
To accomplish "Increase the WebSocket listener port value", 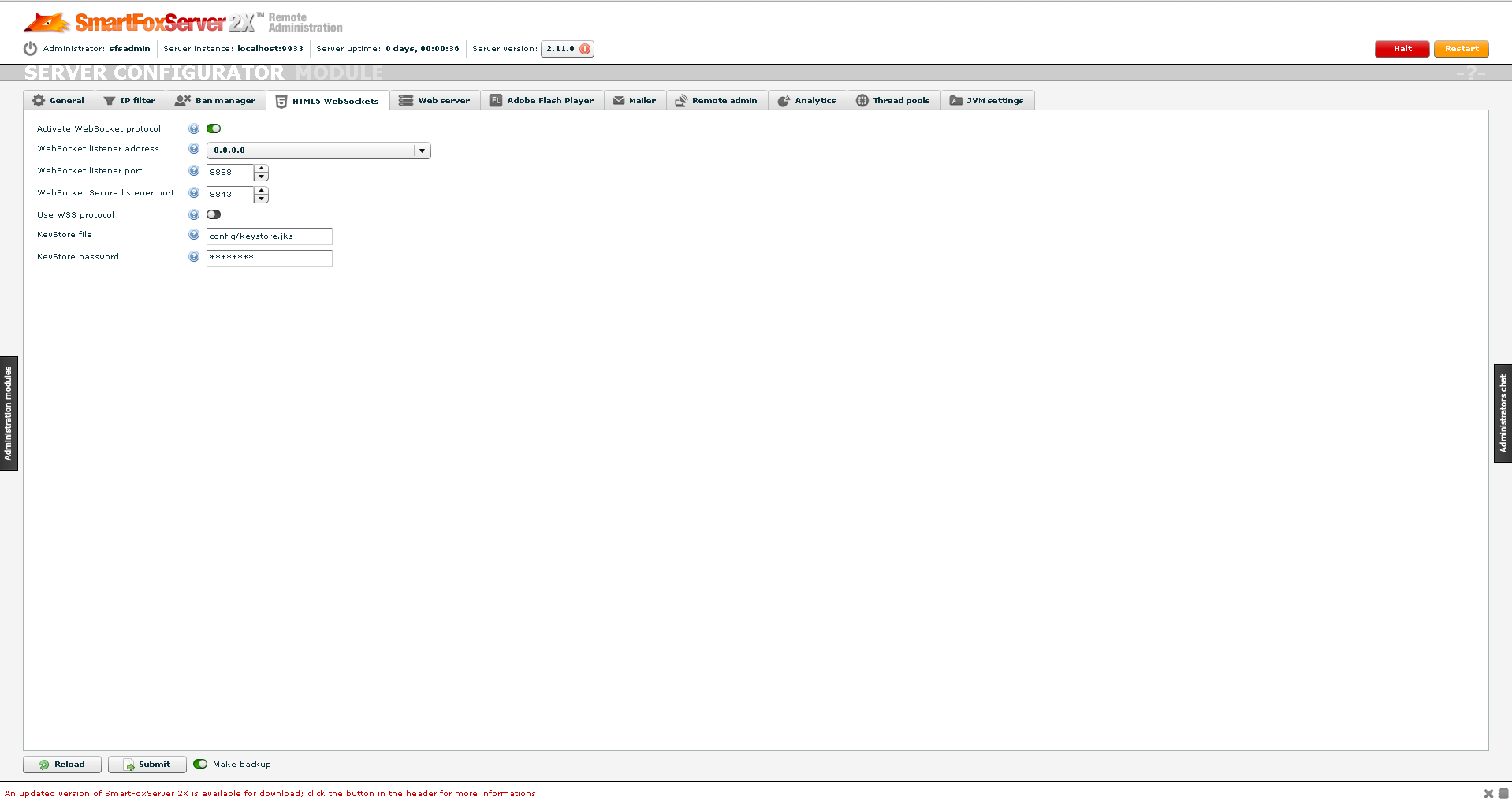I will [x=261, y=168].
